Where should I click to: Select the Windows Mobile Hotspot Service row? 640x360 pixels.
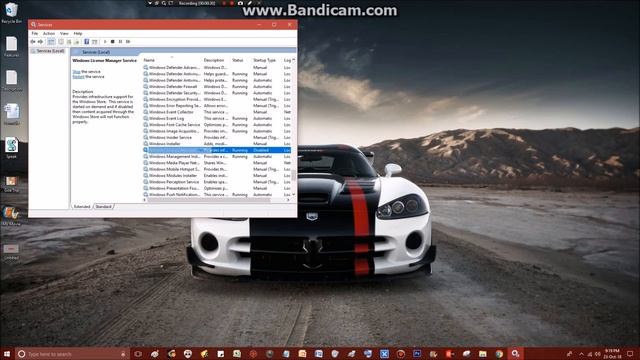[x=217, y=169]
